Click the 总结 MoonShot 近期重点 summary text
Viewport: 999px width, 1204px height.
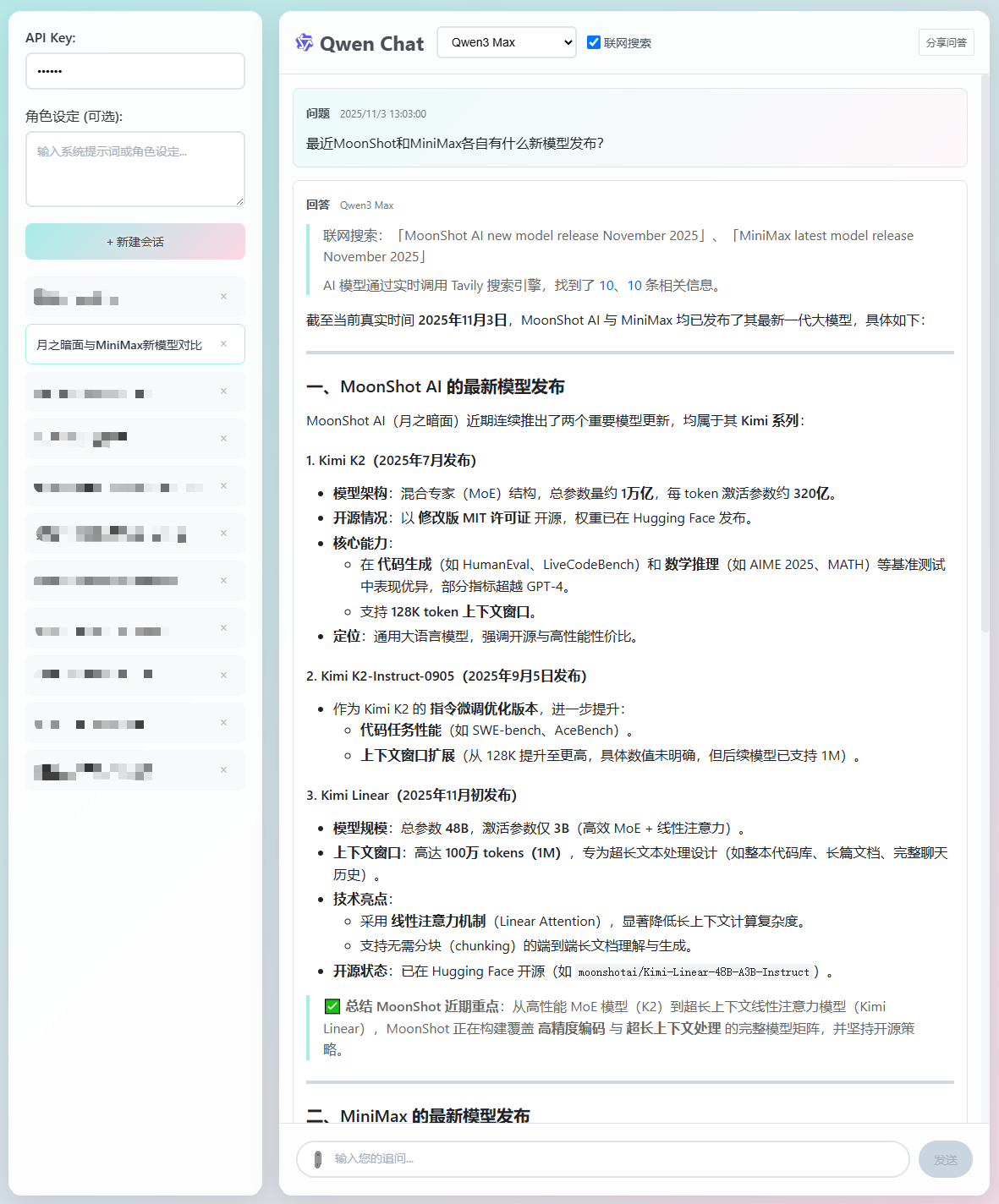619,1028
